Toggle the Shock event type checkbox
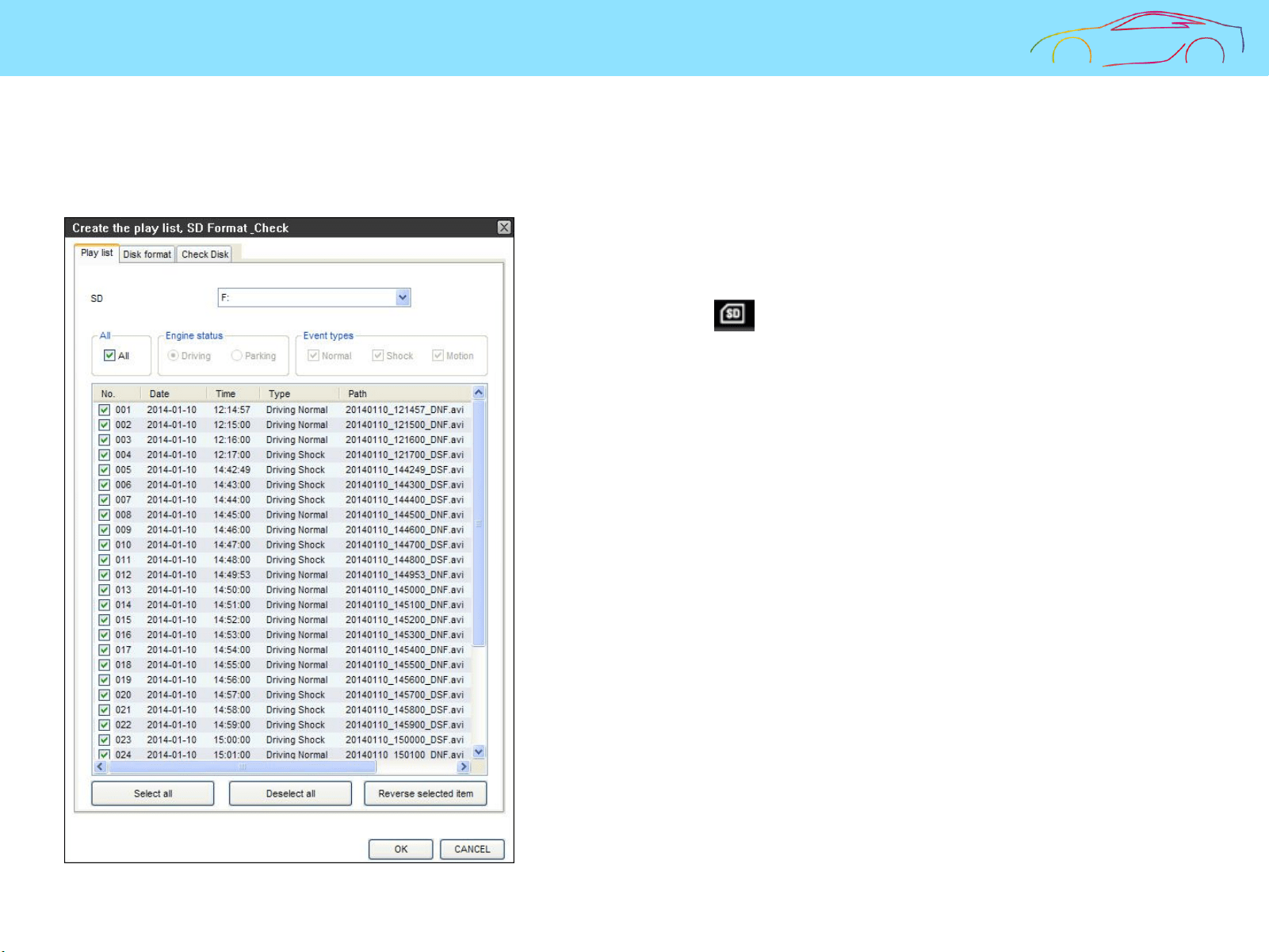Image resolution: width=1269 pixels, height=952 pixels. 378,355
